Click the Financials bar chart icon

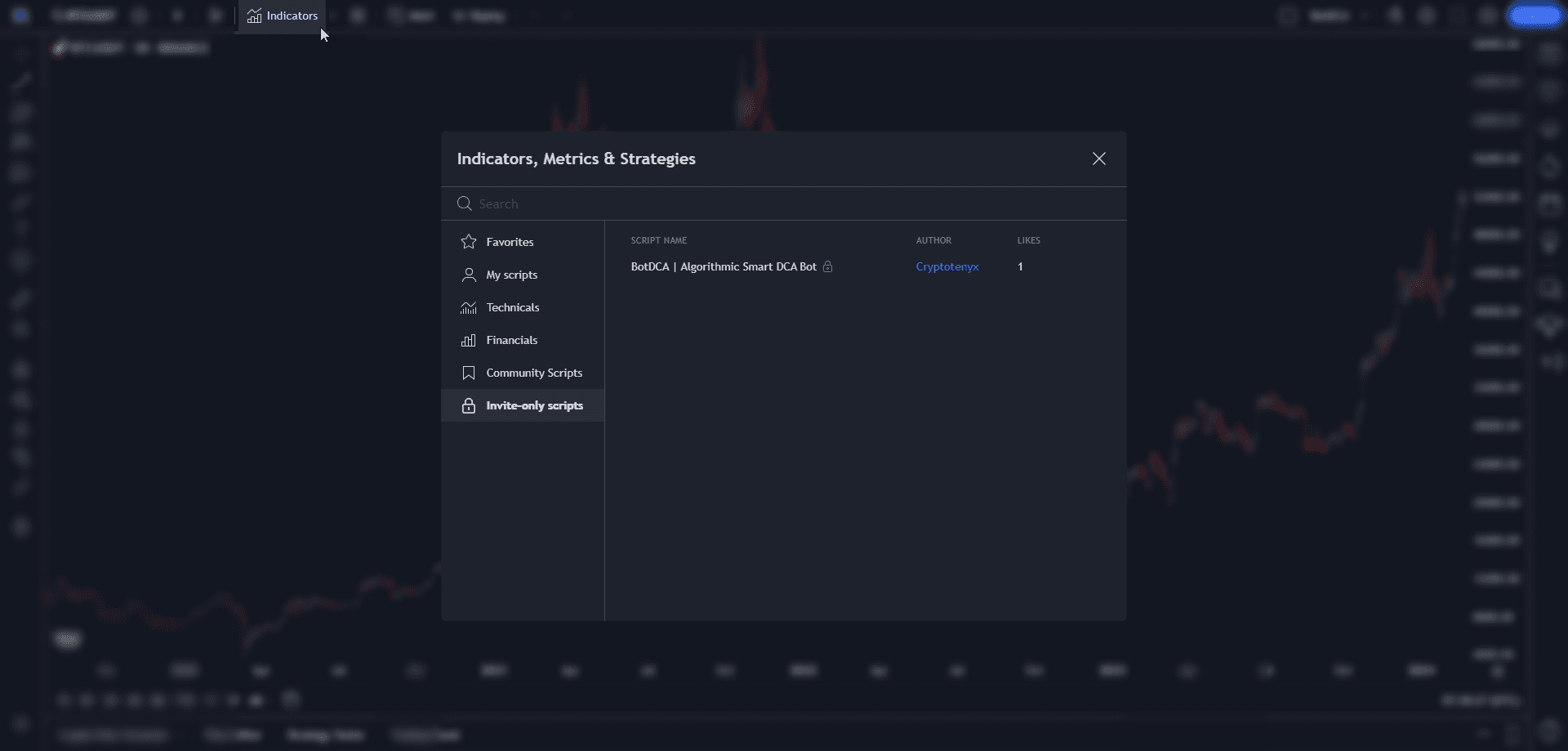pos(469,340)
